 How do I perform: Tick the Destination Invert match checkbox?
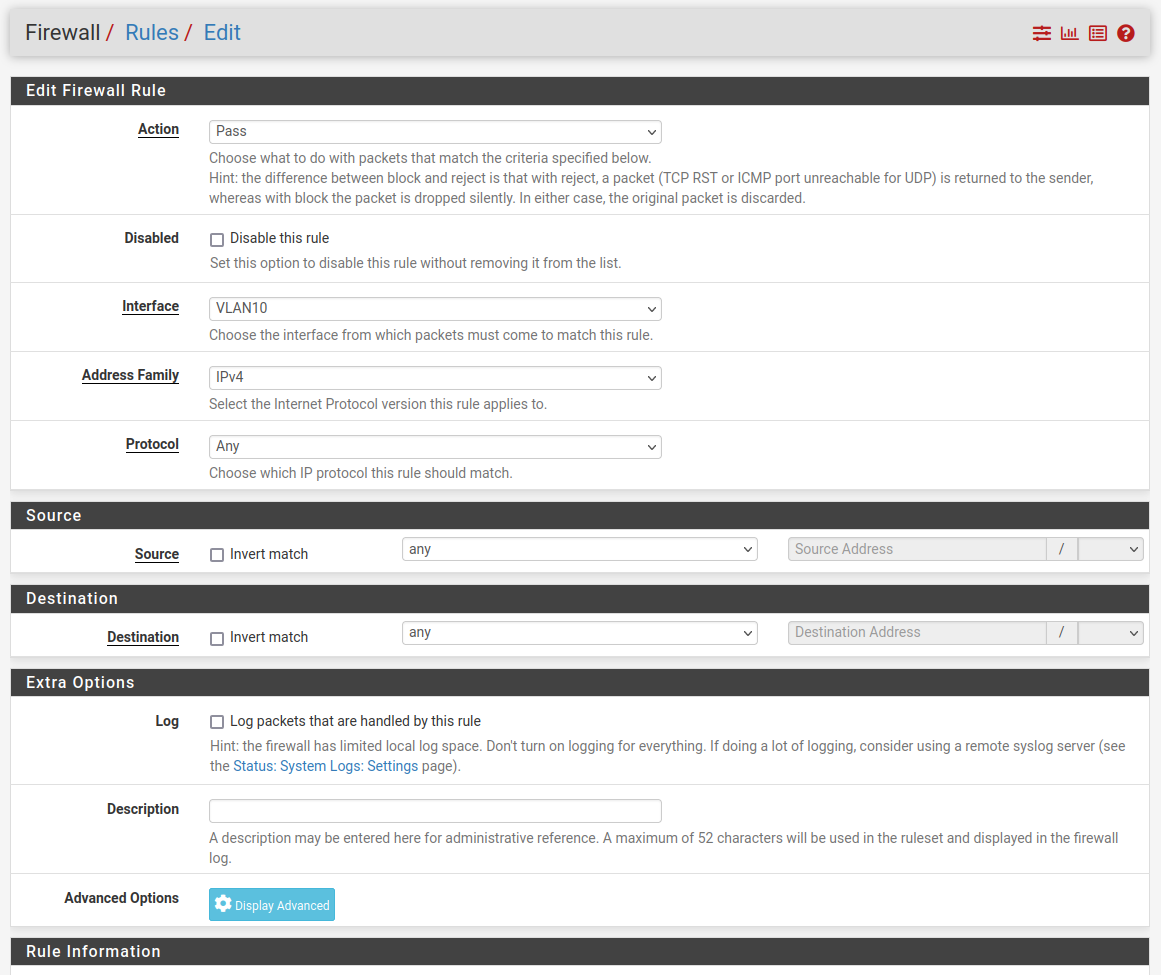click(x=217, y=639)
